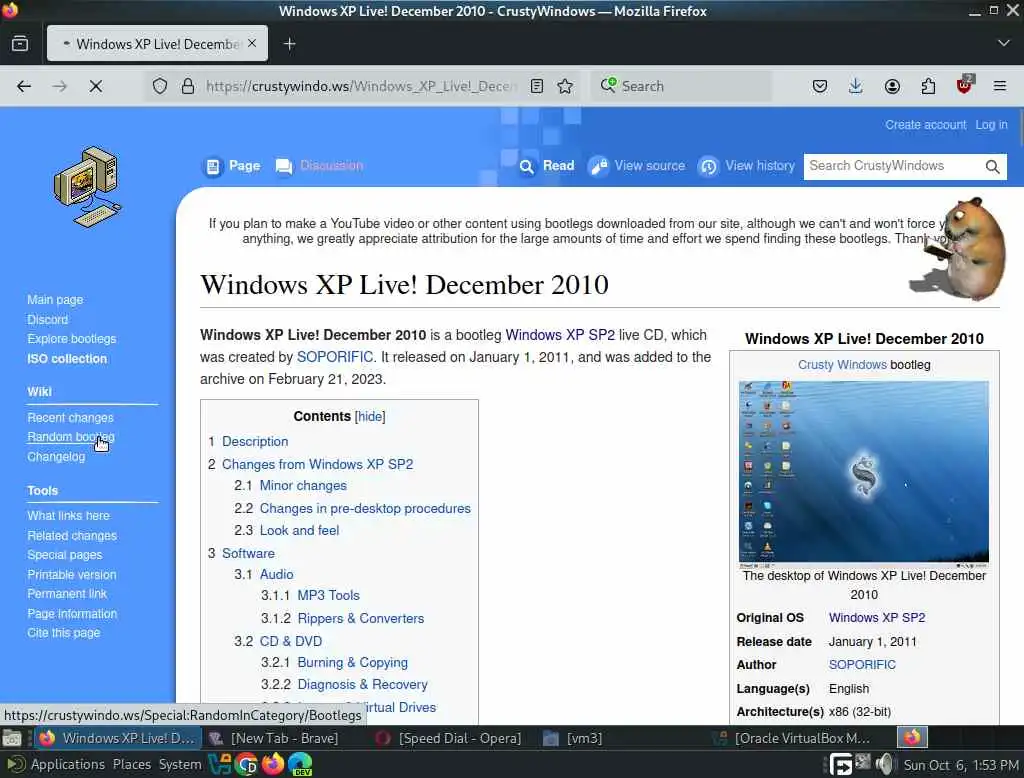Open the extensions puzzle-piece menu
1024x778 pixels.
(x=928, y=86)
